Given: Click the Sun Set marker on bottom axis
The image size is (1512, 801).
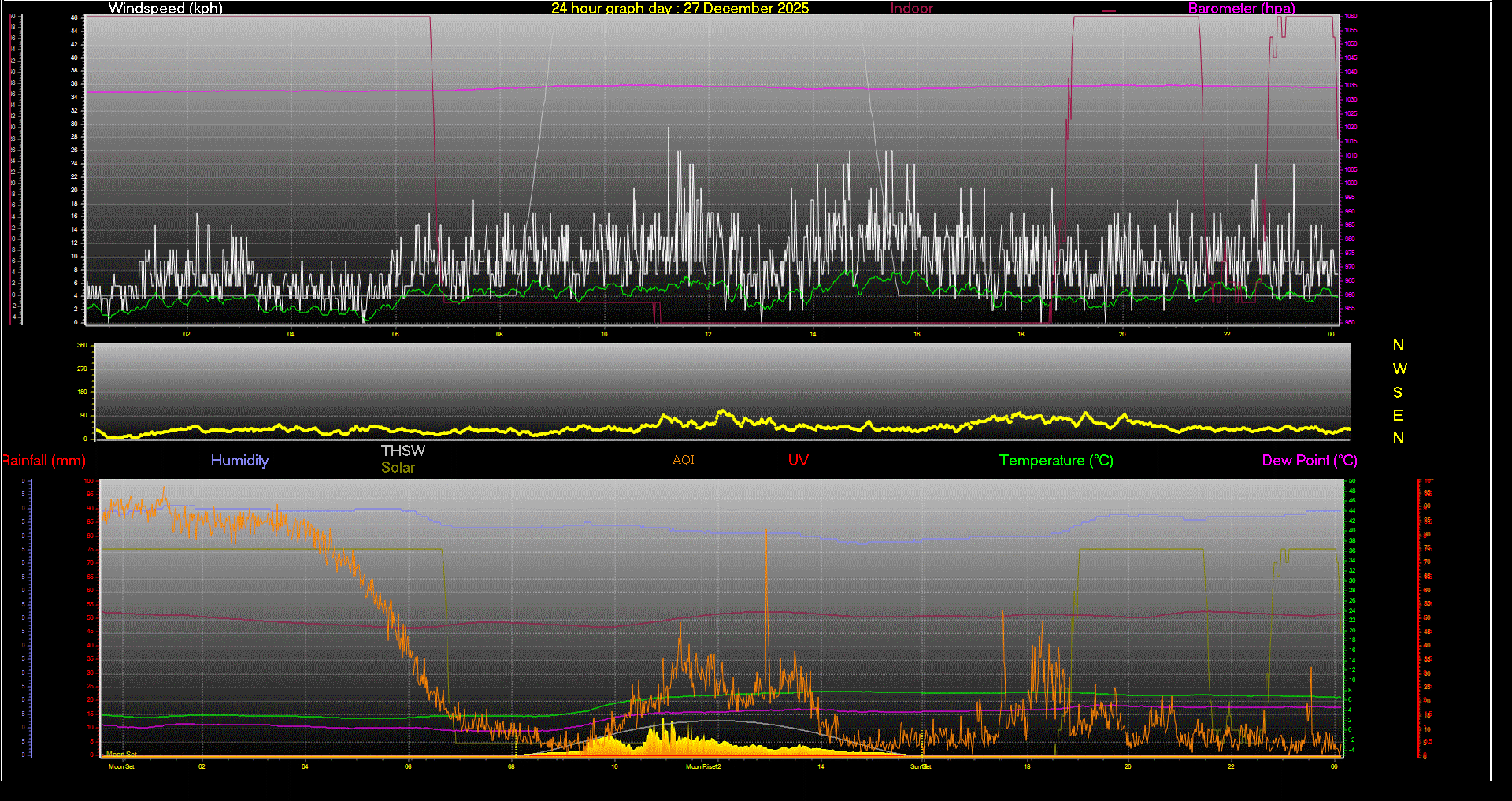Looking at the screenshot, I should pos(921,766).
